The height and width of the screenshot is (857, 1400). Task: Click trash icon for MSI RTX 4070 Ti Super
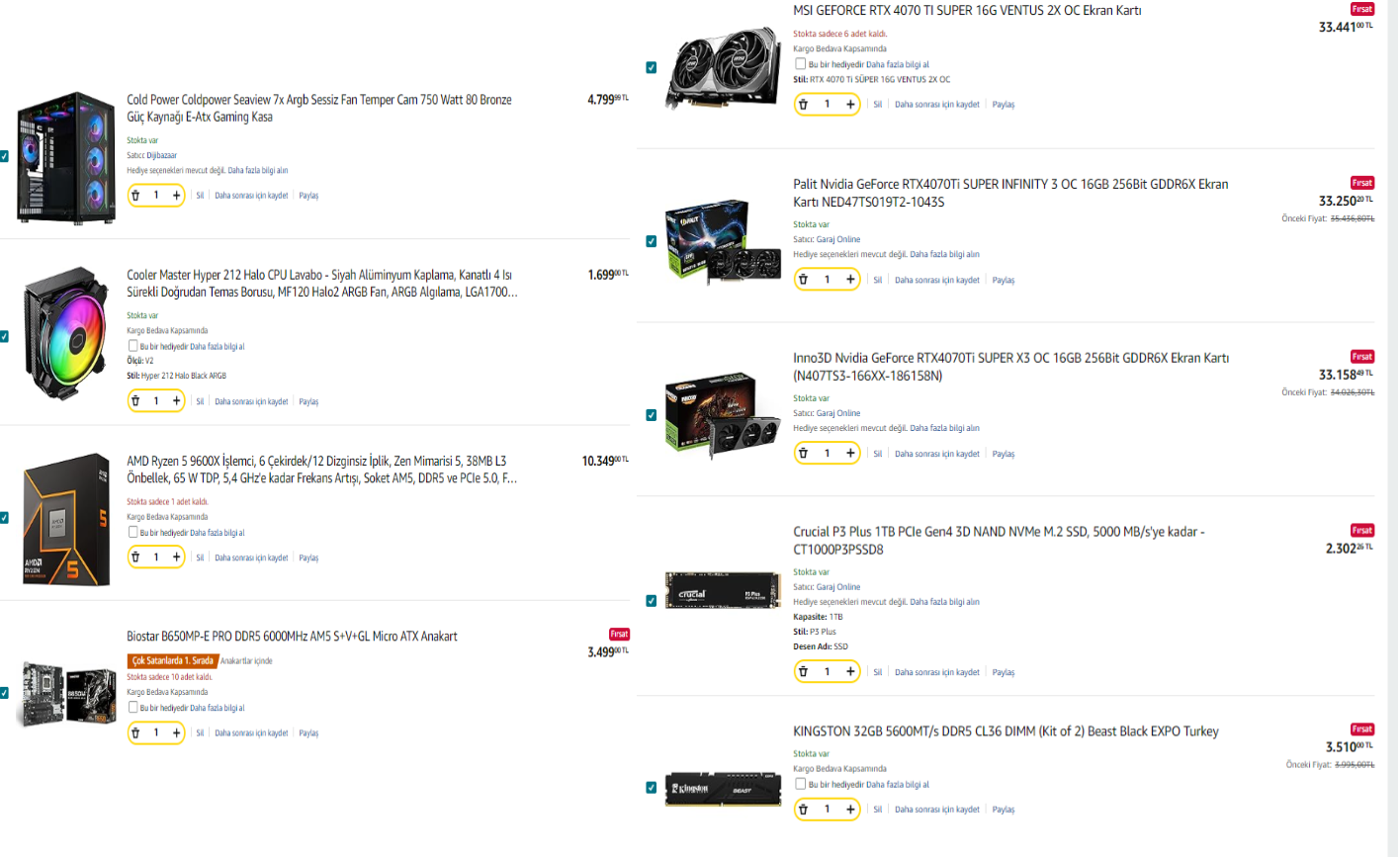[803, 105]
